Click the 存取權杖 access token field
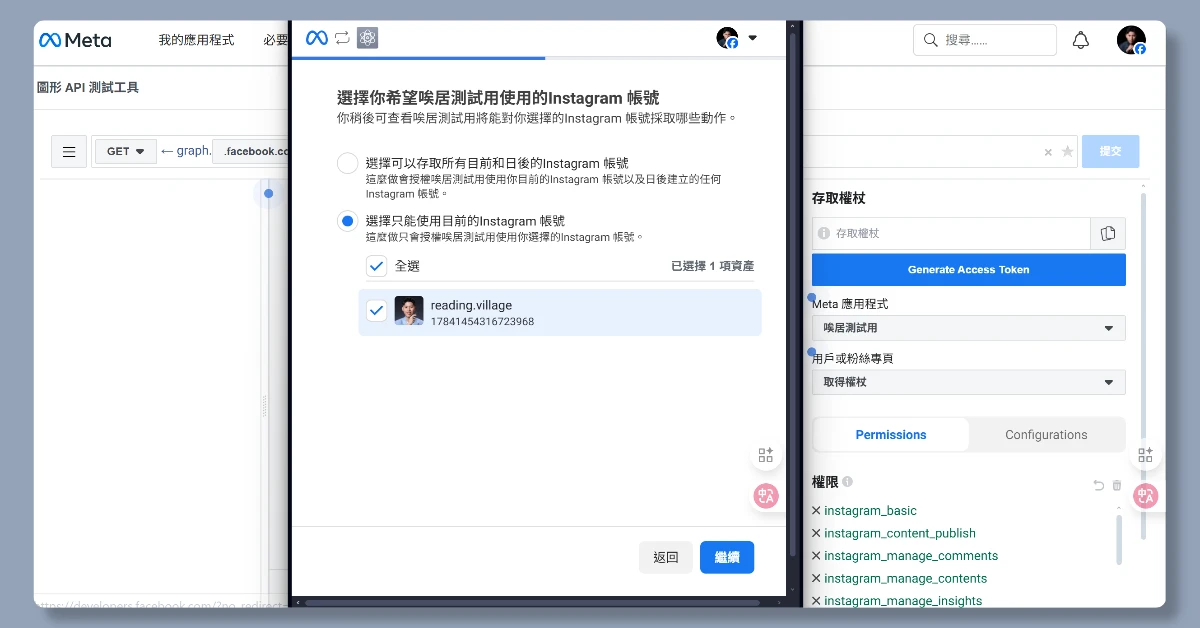Screen dimensions: 1200x628 click(x=951, y=233)
